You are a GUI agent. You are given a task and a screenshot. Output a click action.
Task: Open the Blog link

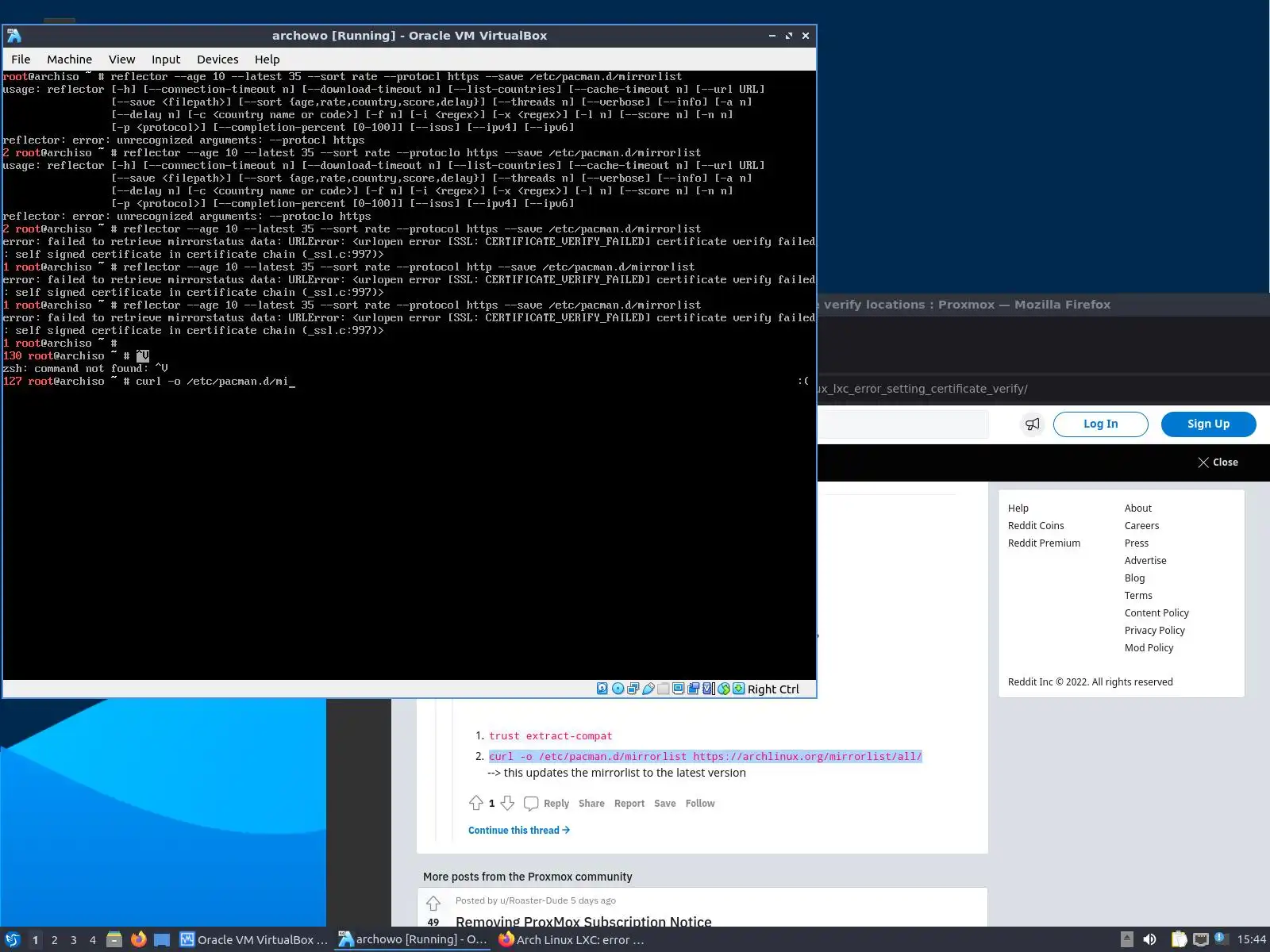pos(1134,578)
